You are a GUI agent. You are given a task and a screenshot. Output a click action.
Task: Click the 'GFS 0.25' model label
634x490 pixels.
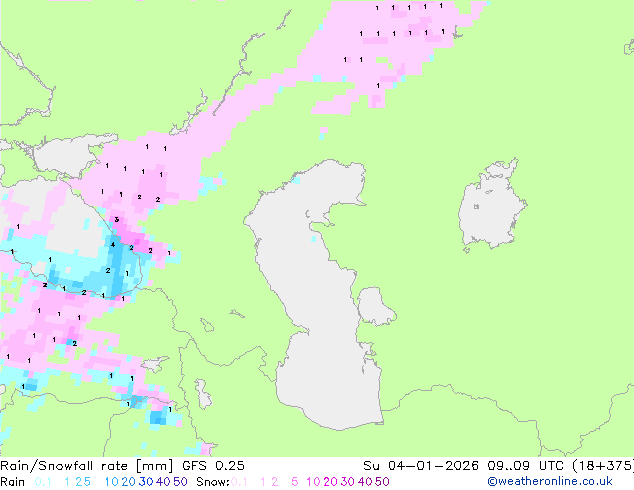[x=213, y=466]
